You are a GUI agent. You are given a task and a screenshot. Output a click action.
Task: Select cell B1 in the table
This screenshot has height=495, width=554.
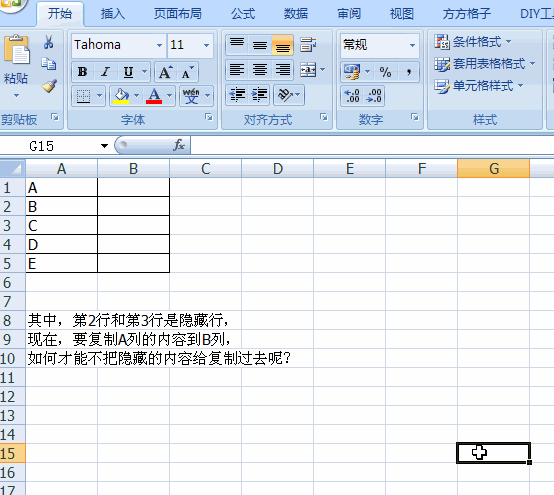click(x=134, y=187)
